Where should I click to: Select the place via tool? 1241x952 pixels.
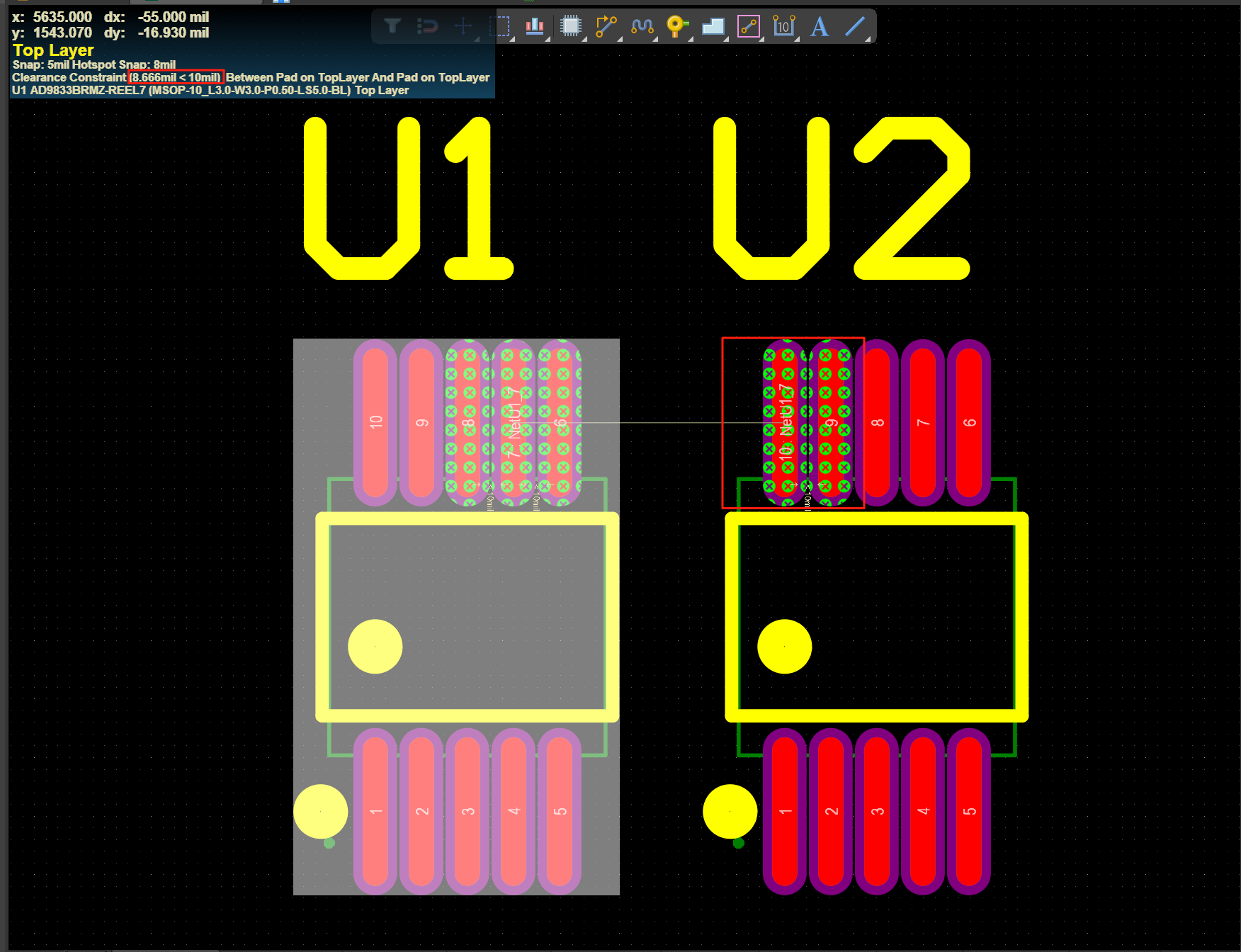pyautogui.click(x=677, y=27)
